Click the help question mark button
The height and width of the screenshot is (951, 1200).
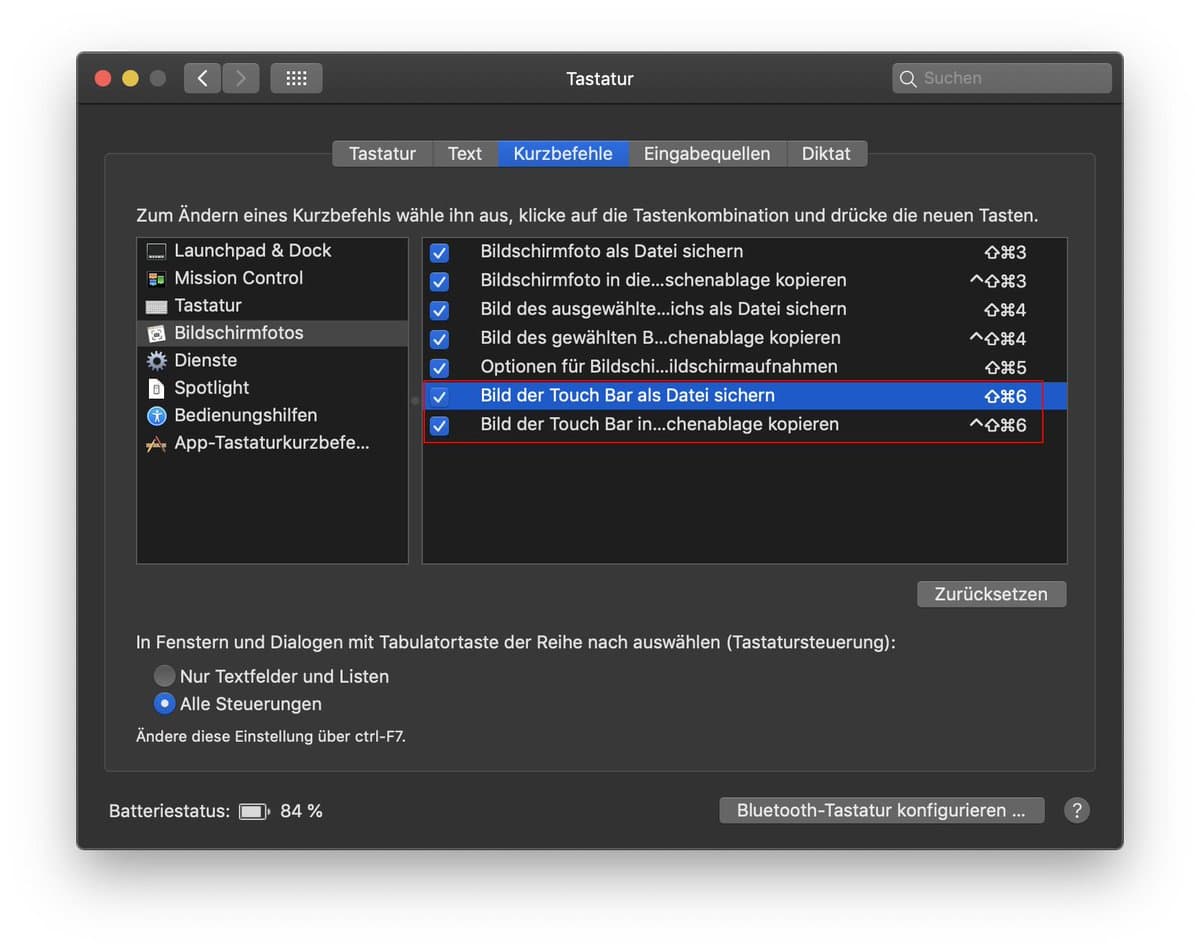click(1076, 810)
